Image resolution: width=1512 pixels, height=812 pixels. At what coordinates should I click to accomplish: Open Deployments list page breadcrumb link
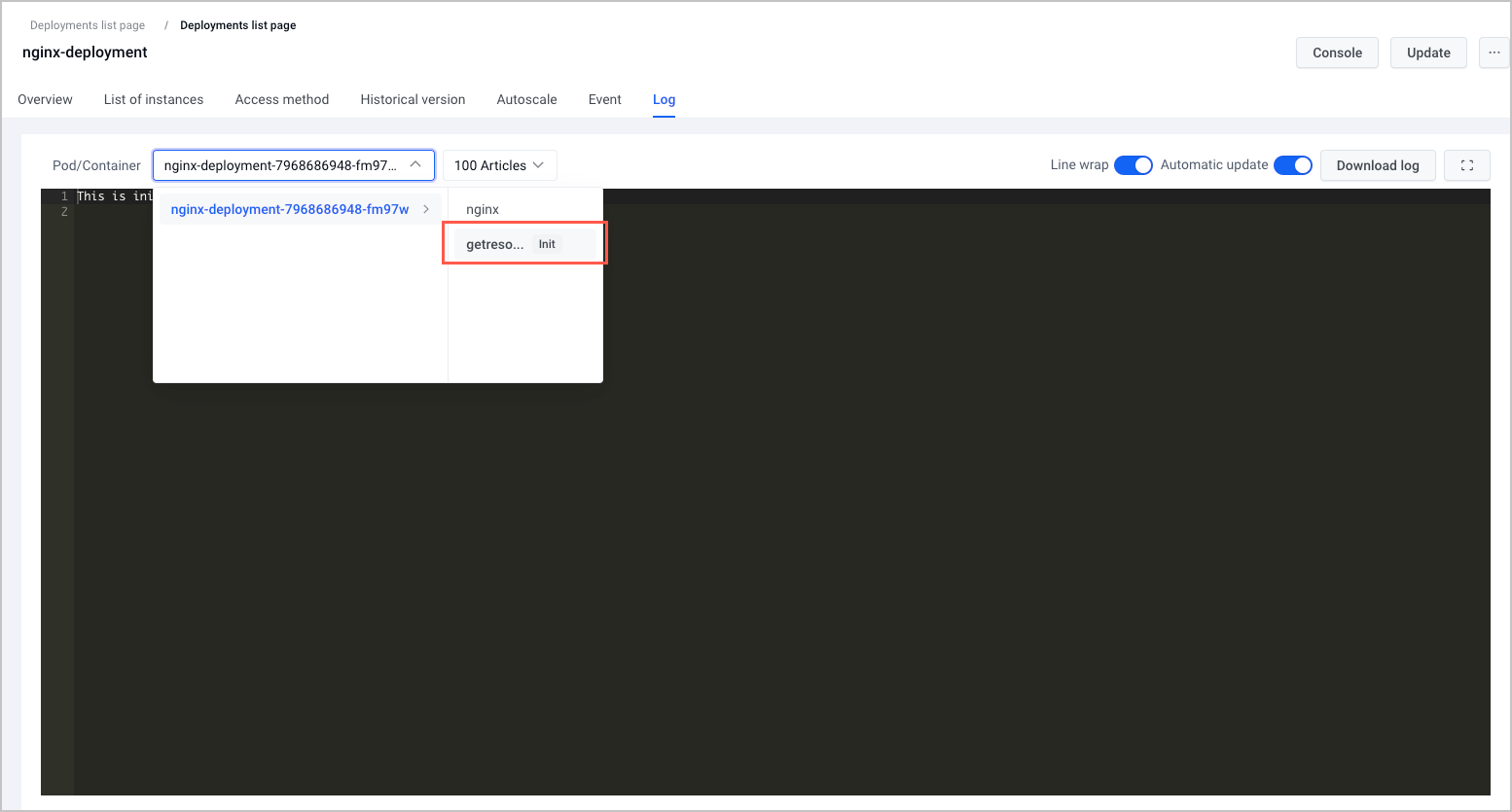88,25
